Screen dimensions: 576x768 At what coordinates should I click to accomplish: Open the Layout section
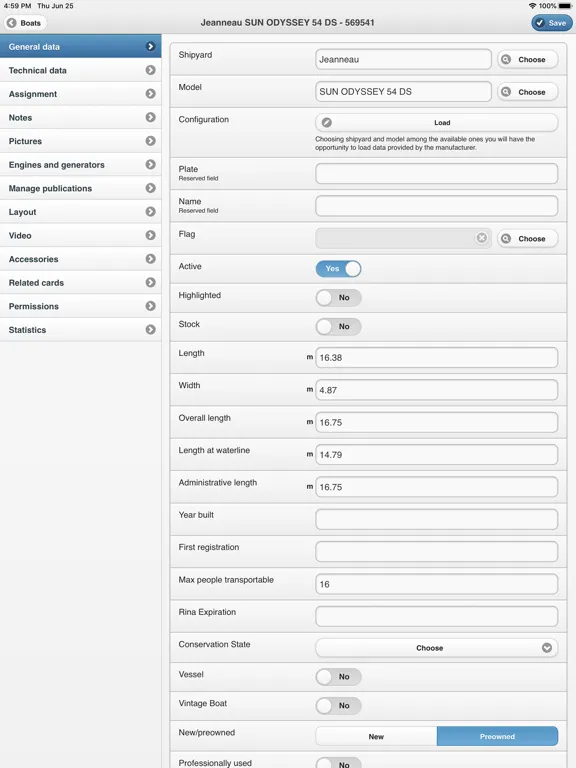pos(80,212)
